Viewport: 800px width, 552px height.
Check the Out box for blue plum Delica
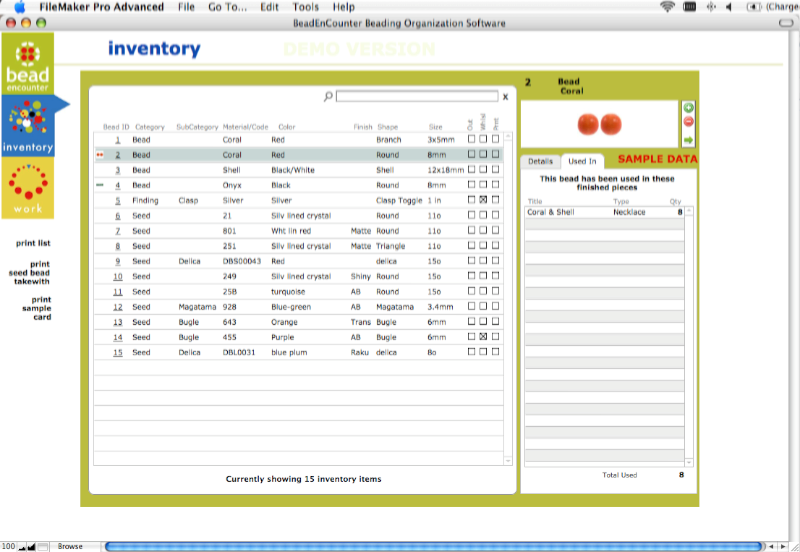471,352
